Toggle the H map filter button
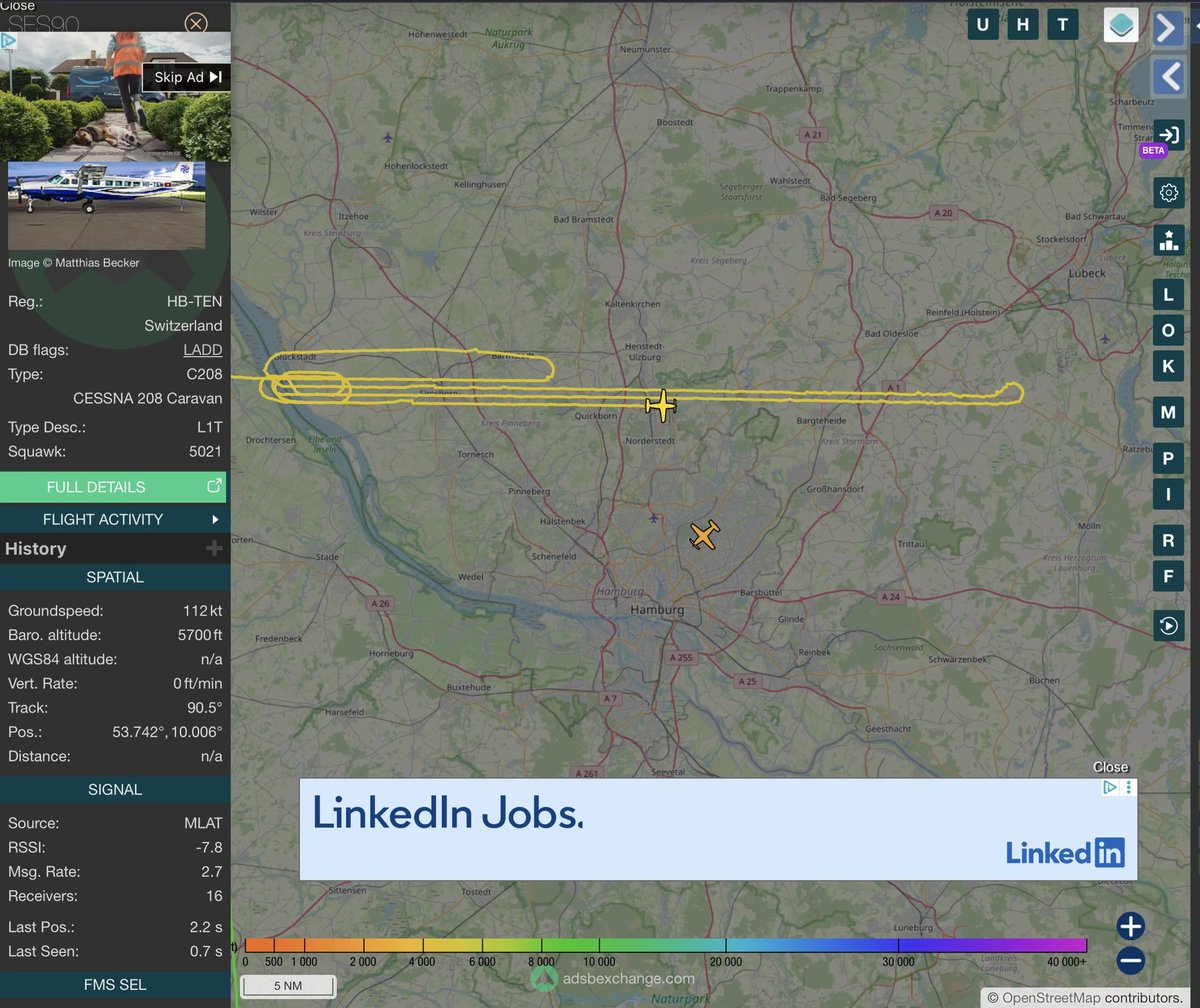The height and width of the screenshot is (1008, 1200). 1022,25
